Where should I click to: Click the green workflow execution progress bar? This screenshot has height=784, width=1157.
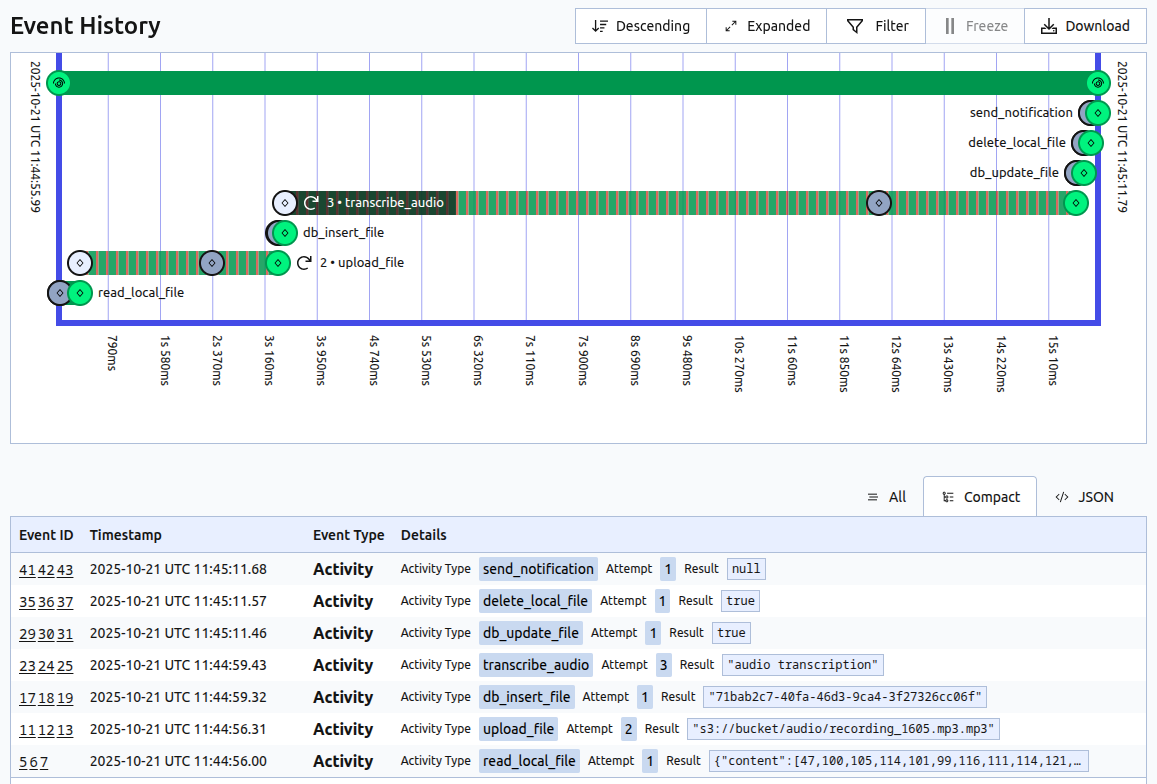[x=578, y=83]
